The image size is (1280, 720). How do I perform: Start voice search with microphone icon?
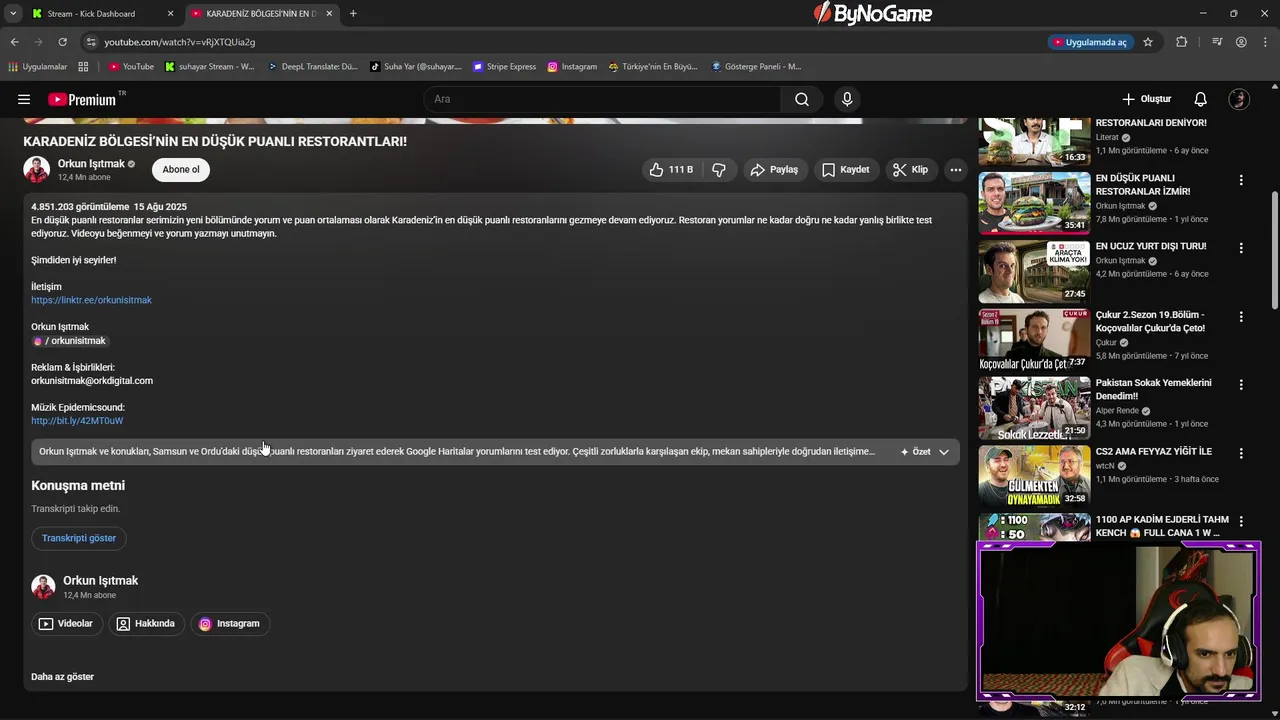[x=847, y=99]
